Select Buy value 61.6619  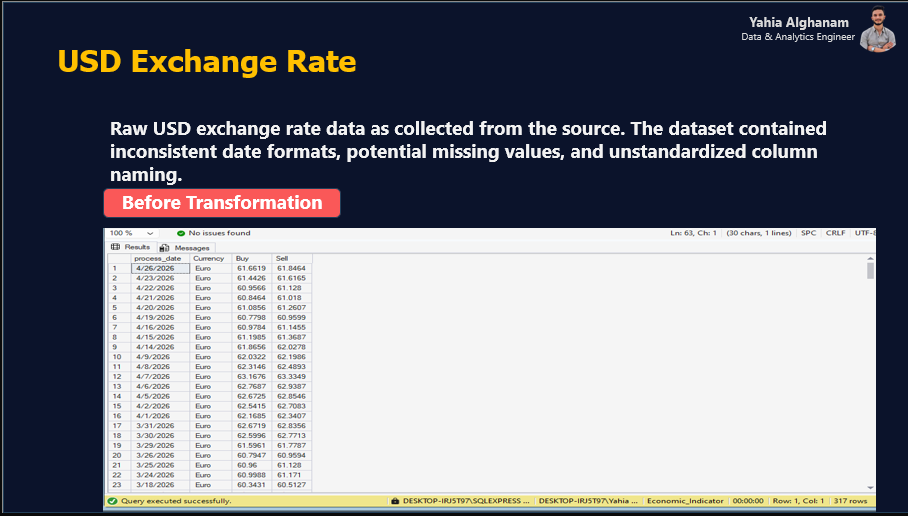[251, 268]
